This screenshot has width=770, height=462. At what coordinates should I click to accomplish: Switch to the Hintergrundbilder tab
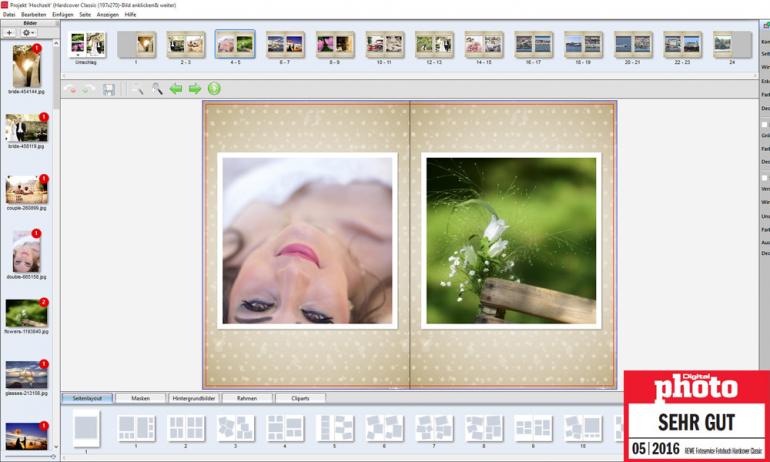194,398
